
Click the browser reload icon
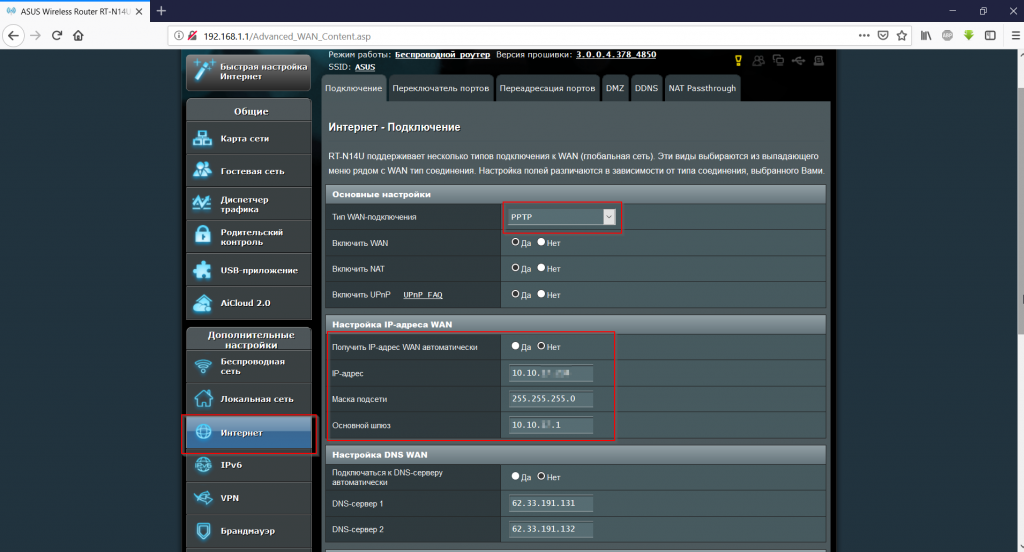tap(57, 36)
